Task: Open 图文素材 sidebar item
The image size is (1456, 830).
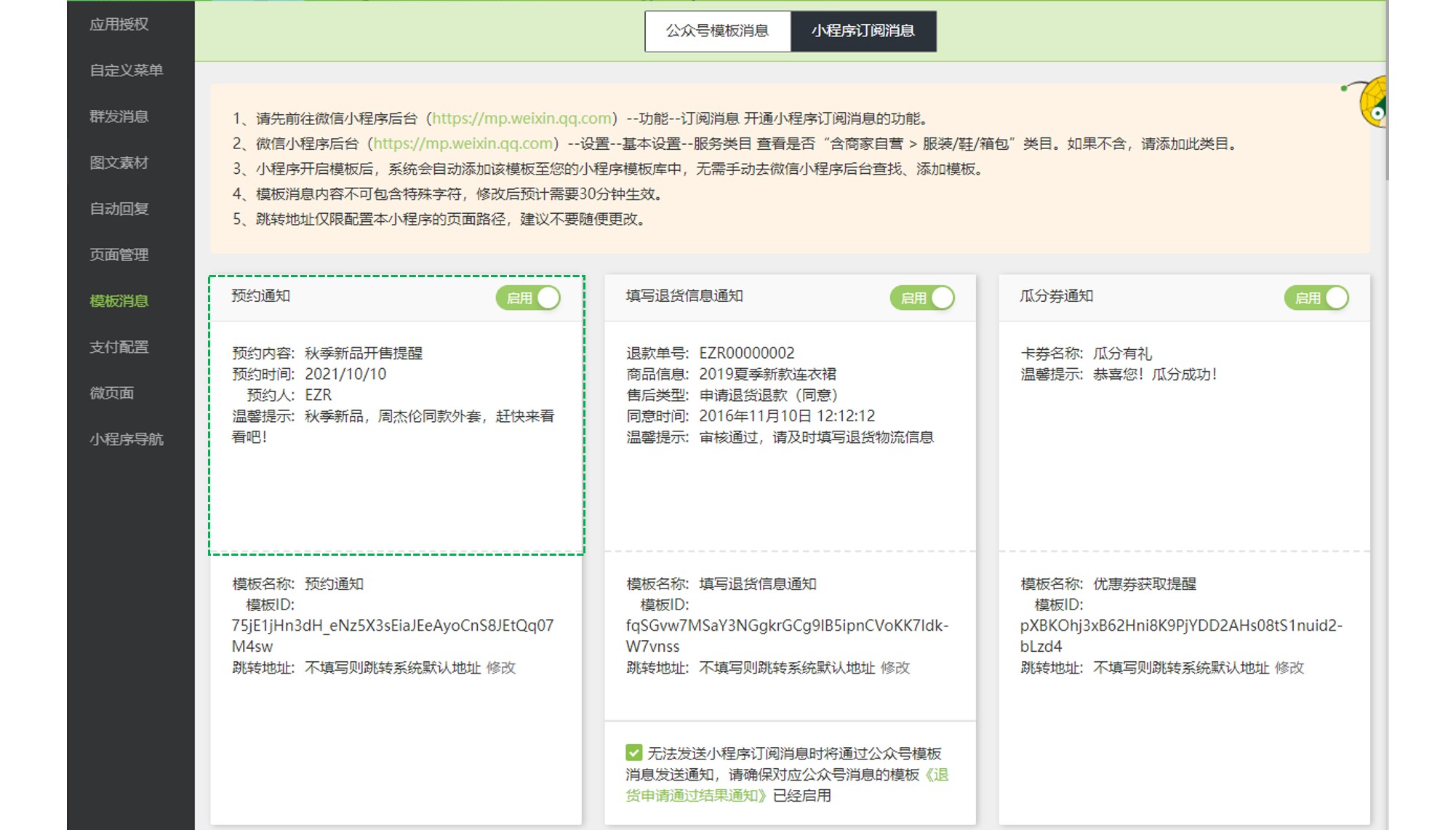Action: 119,162
